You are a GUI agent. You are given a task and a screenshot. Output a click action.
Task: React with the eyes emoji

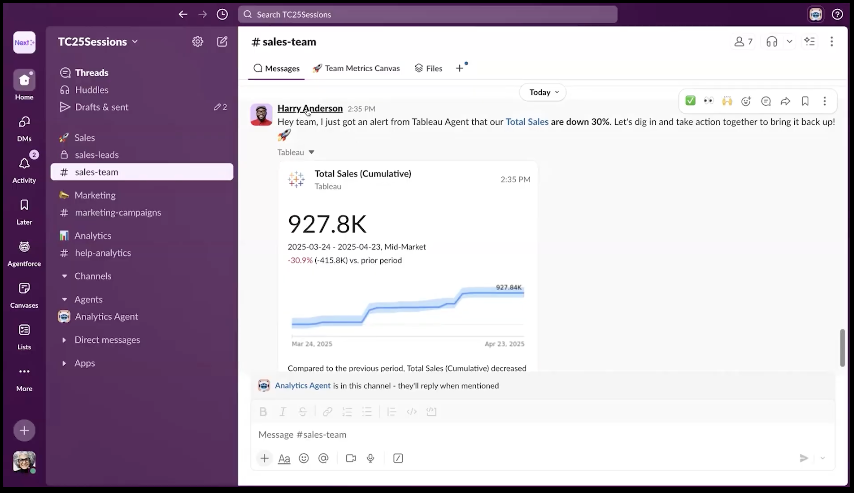click(709, 101)
